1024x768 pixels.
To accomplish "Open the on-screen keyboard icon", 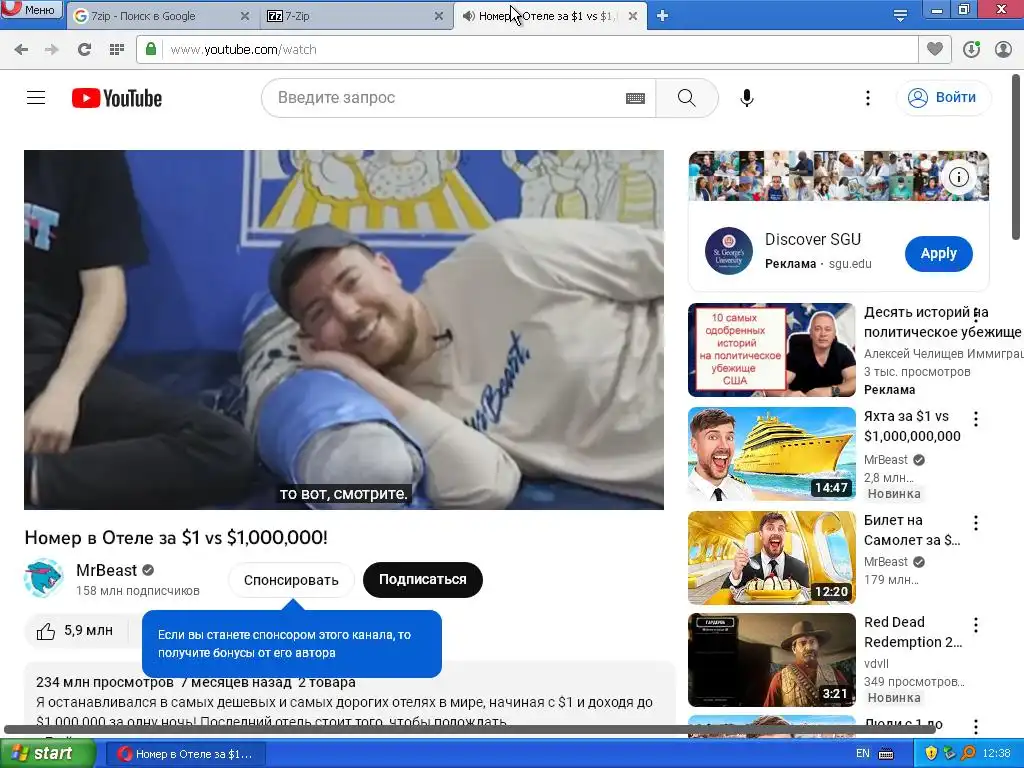I will [x=635, y=98].
